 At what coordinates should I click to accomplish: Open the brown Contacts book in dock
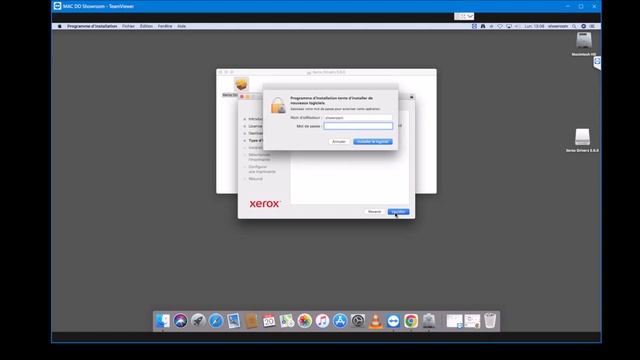(x=251, y=321)
